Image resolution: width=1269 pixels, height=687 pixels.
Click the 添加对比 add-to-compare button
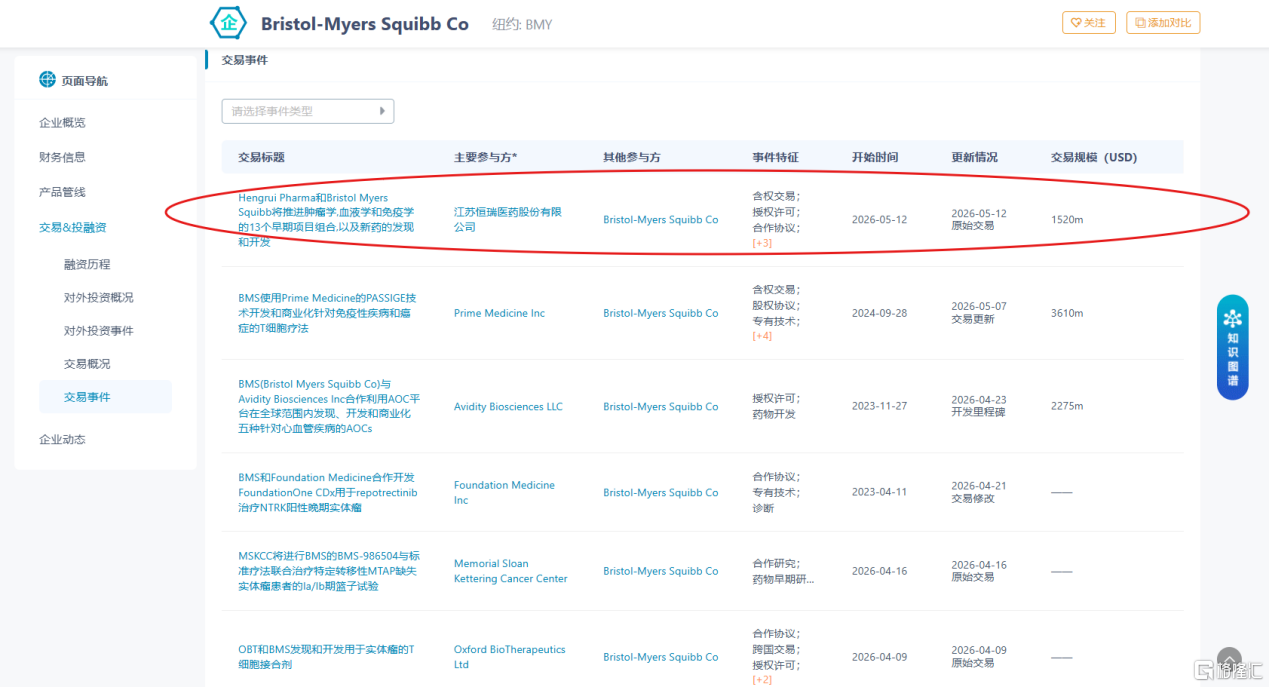[x=1163, y=23]
